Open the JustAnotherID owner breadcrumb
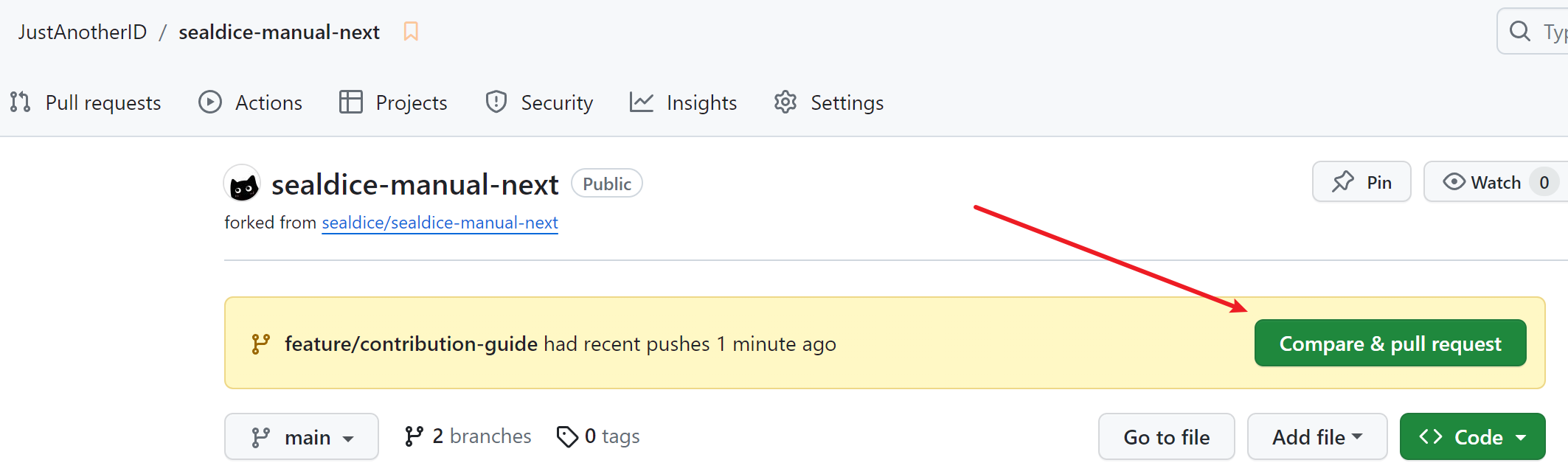The height and width of the screenshot is (474, 1568). [83, 32]
